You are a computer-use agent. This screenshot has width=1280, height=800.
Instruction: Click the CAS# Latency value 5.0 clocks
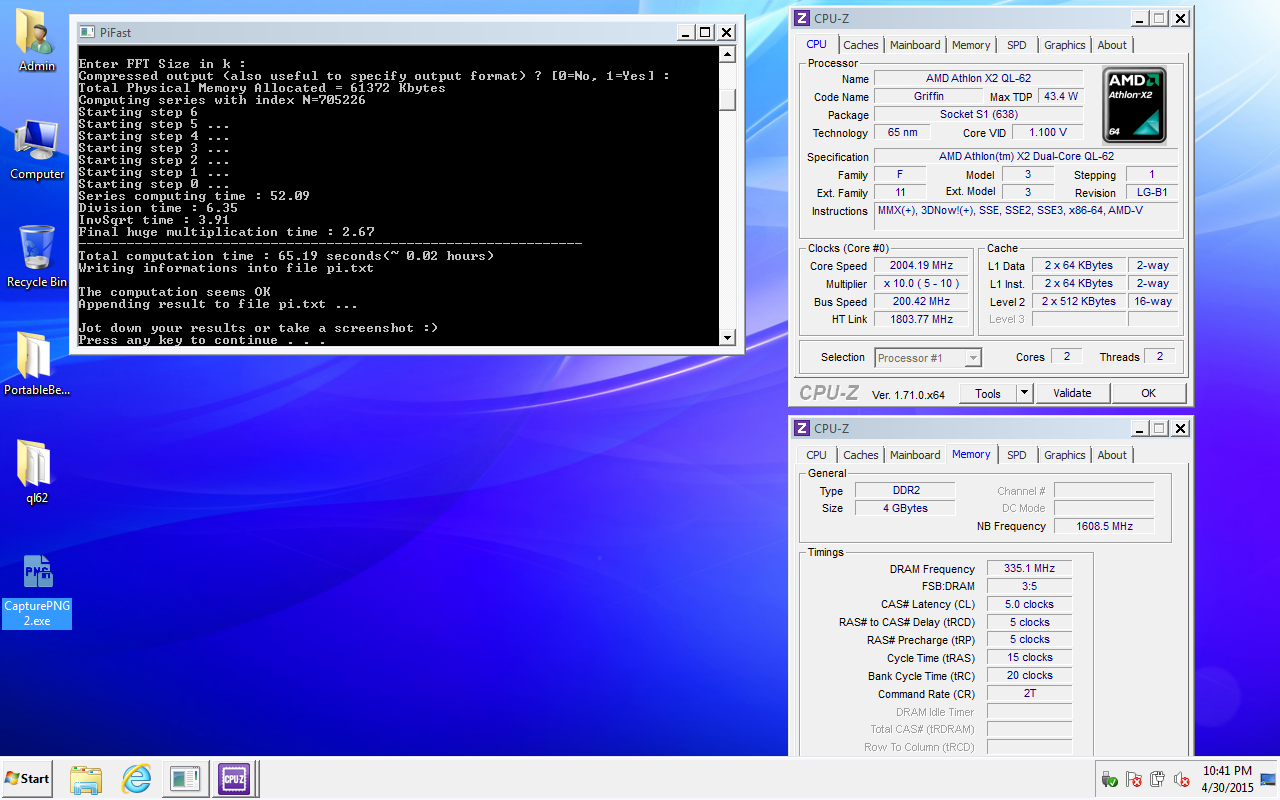[x=1029, y=604]
